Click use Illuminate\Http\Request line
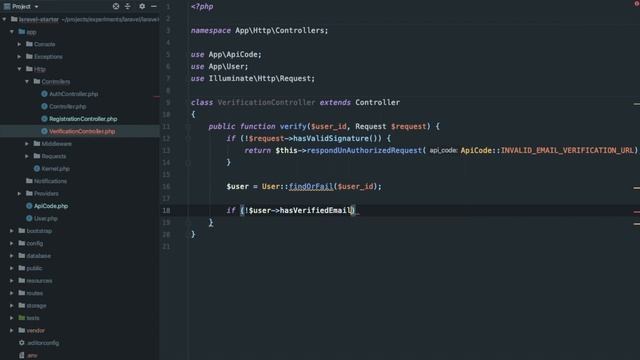 tap(253, 78)
